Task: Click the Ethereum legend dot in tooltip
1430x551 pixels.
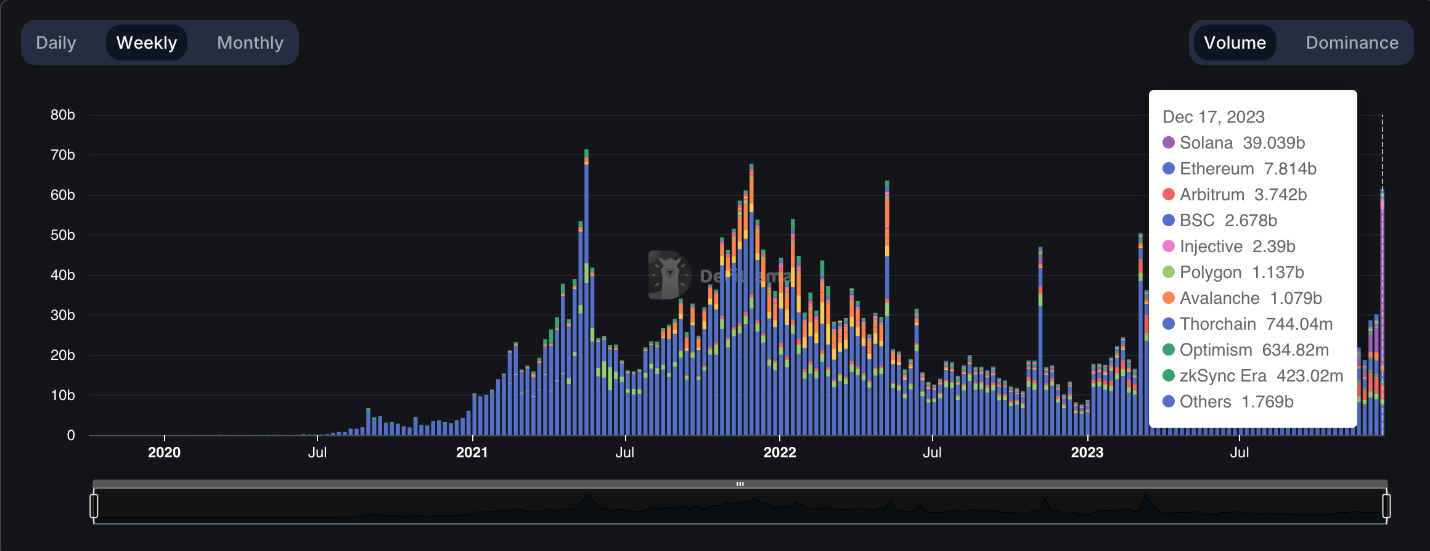Action: (x=1168, y=169)
